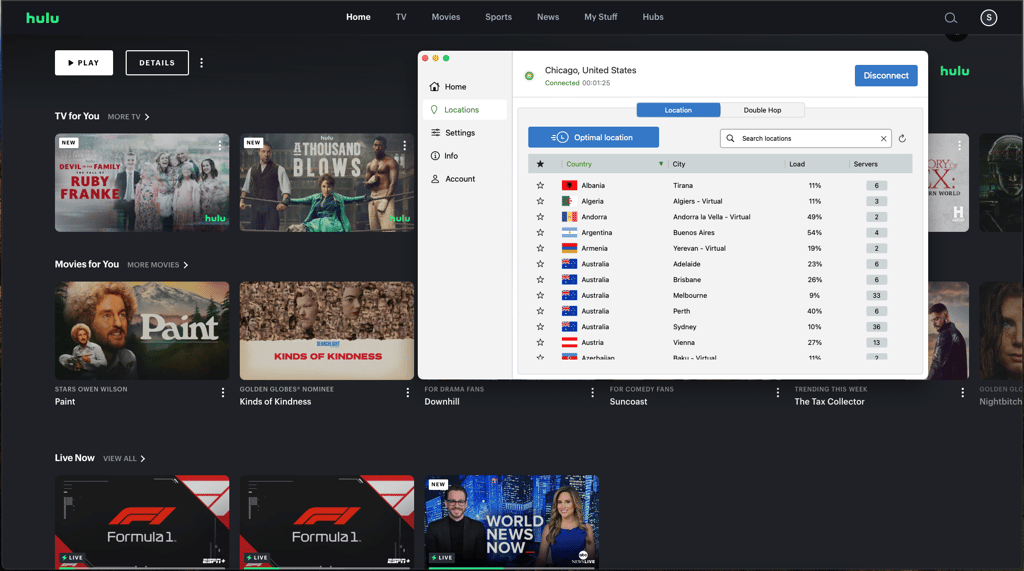The image size is (1024, 571).
Task: Select the Australia Sydney row
Action: coord(720,327)
